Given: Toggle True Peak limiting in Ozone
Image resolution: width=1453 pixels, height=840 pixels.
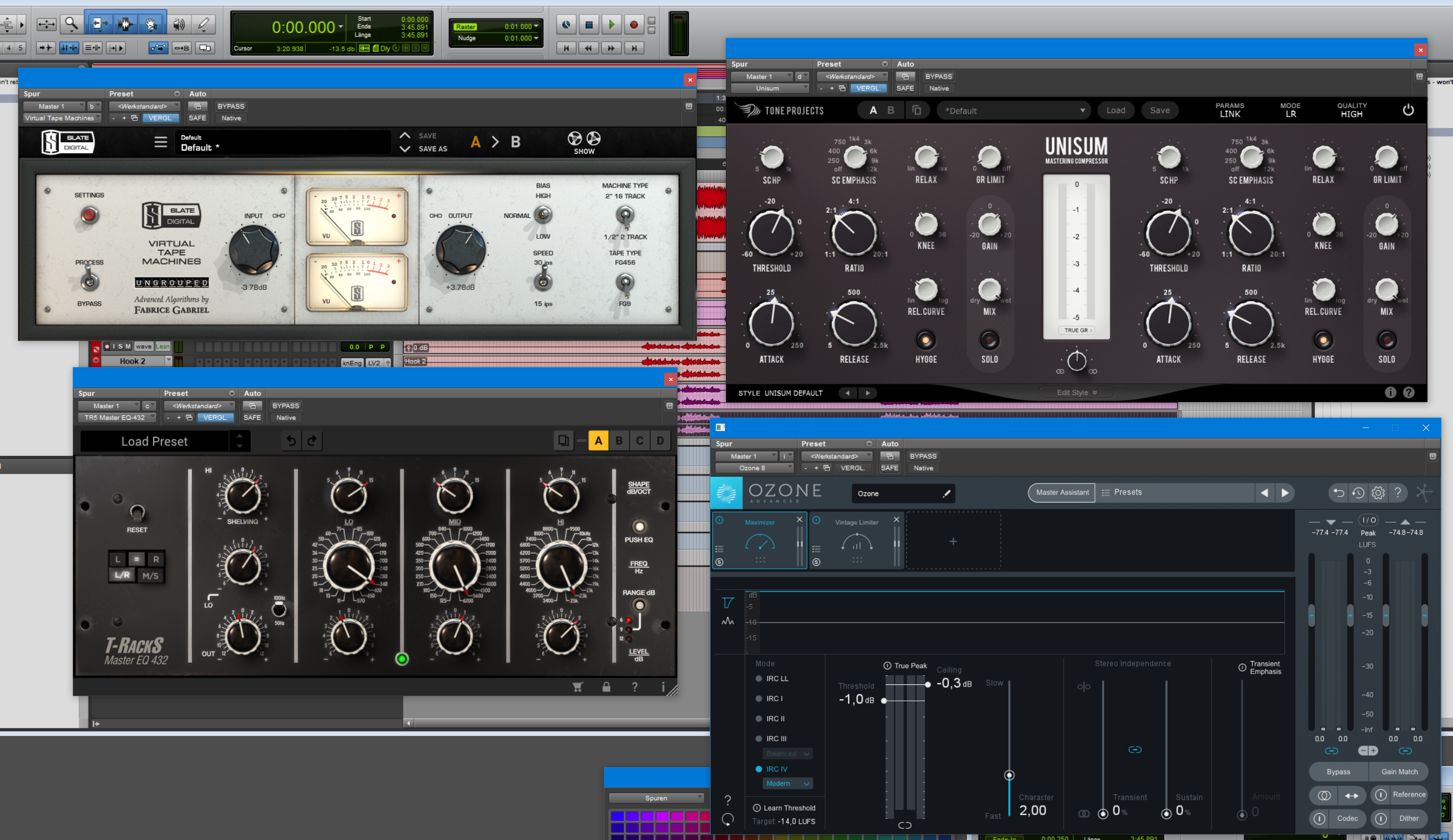Looking at the screenshot, I should (x=887, y=665).
